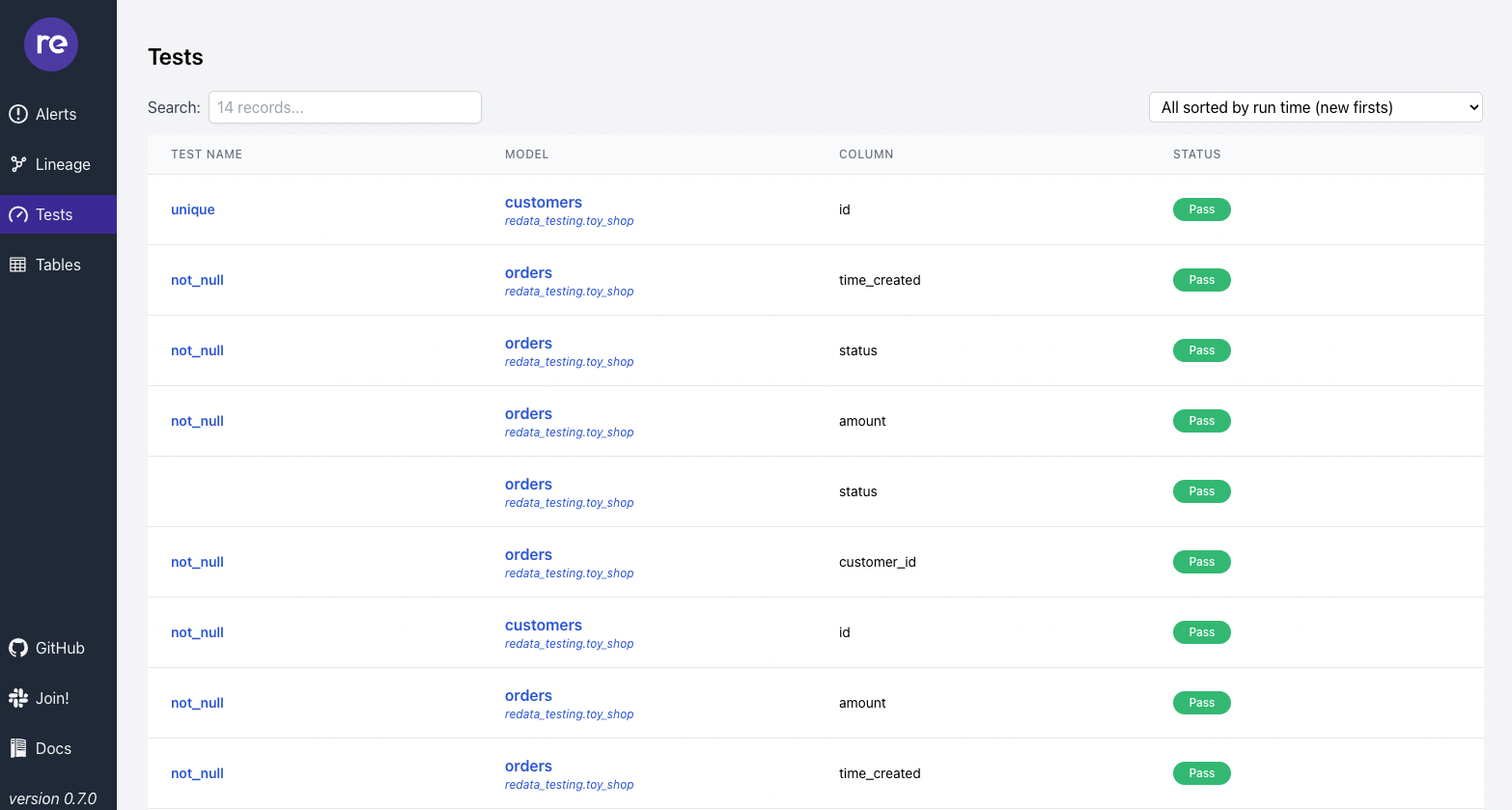The width and height of the screenshot is (1512, 810).
Task: Click Pass badge in customer_id row
Action: 1202,562
